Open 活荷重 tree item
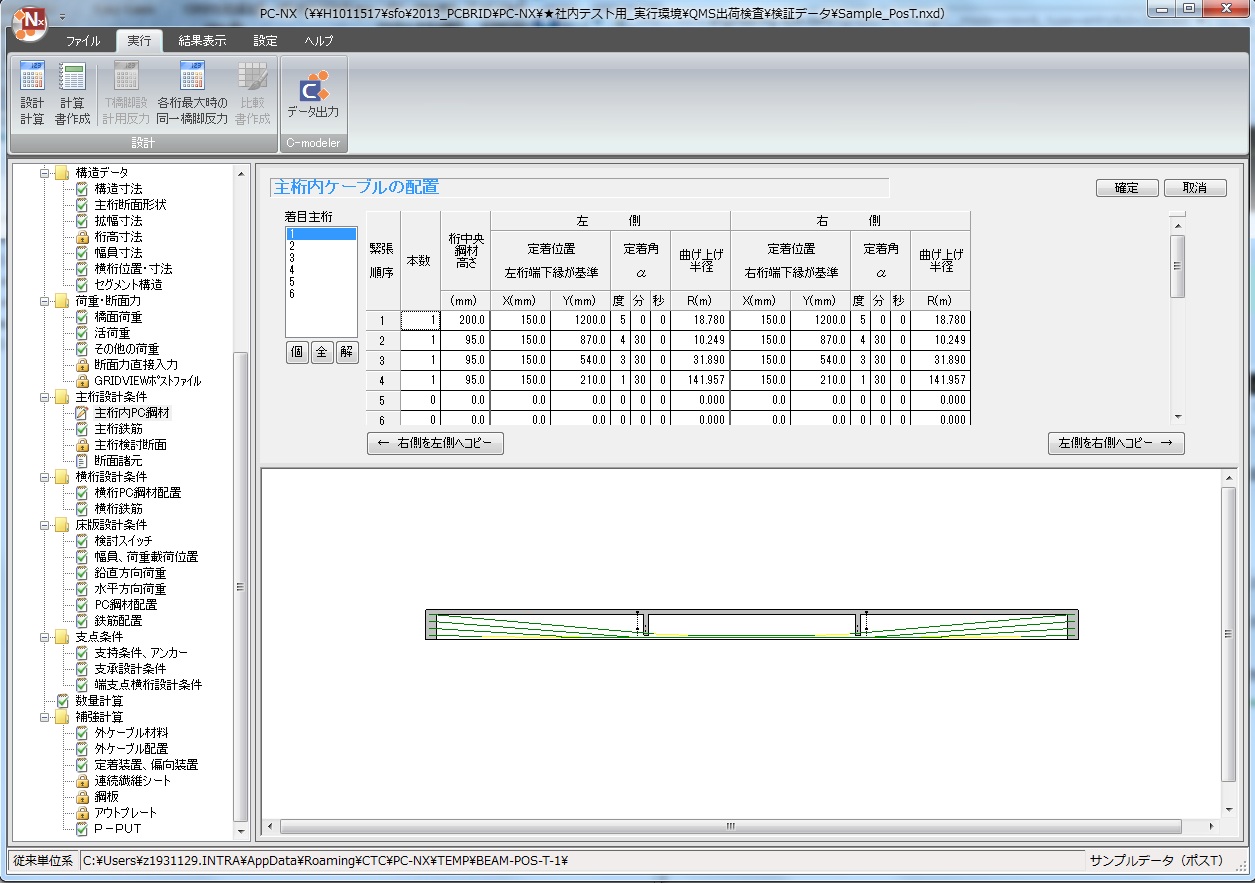 pos(112,332)
